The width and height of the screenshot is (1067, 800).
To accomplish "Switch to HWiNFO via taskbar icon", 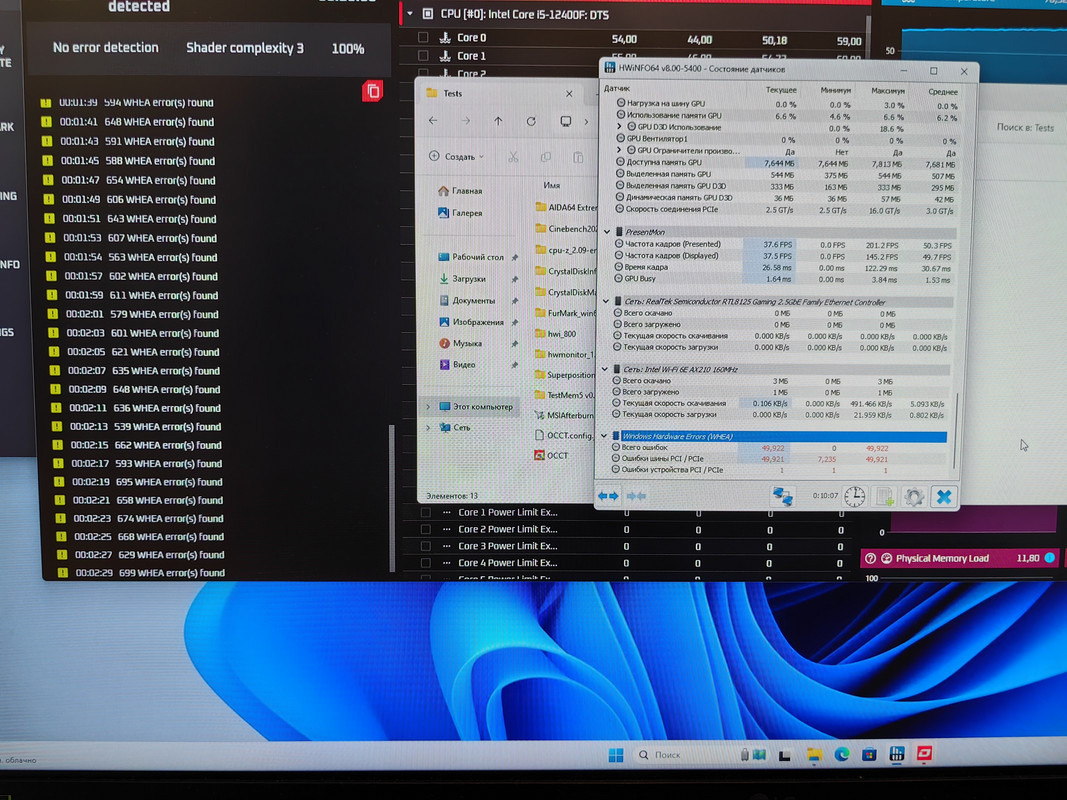I will pos(896,753).
